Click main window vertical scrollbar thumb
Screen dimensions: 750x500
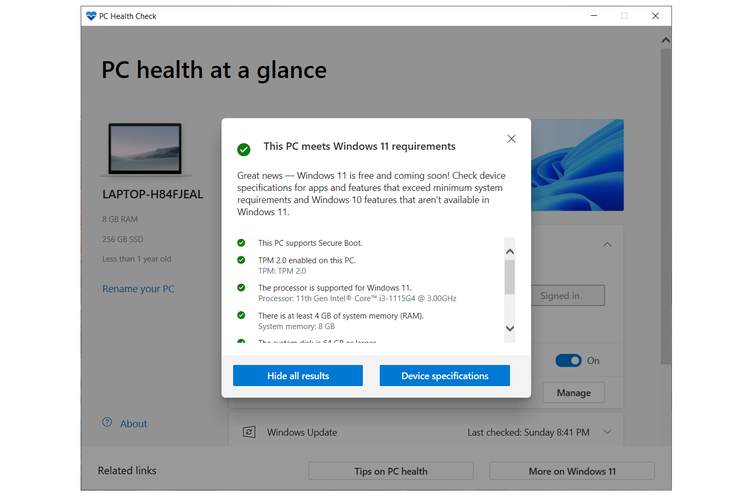coord(666,206)
